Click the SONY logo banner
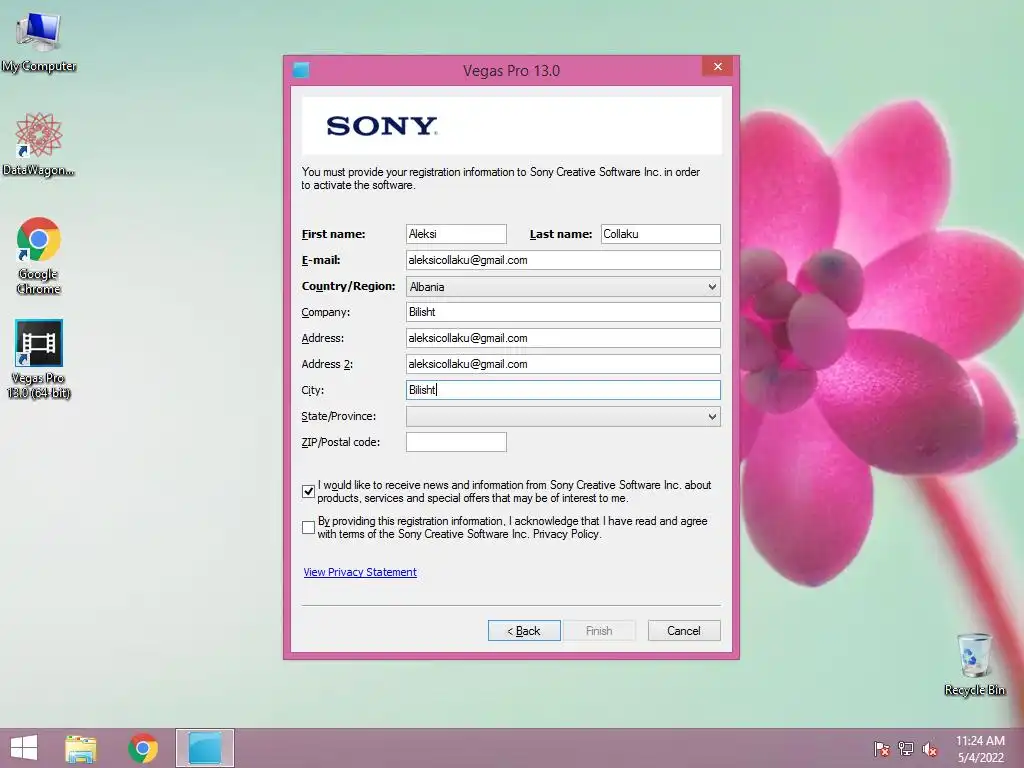This screenshot has width=1024, height=768. point(511,125)
